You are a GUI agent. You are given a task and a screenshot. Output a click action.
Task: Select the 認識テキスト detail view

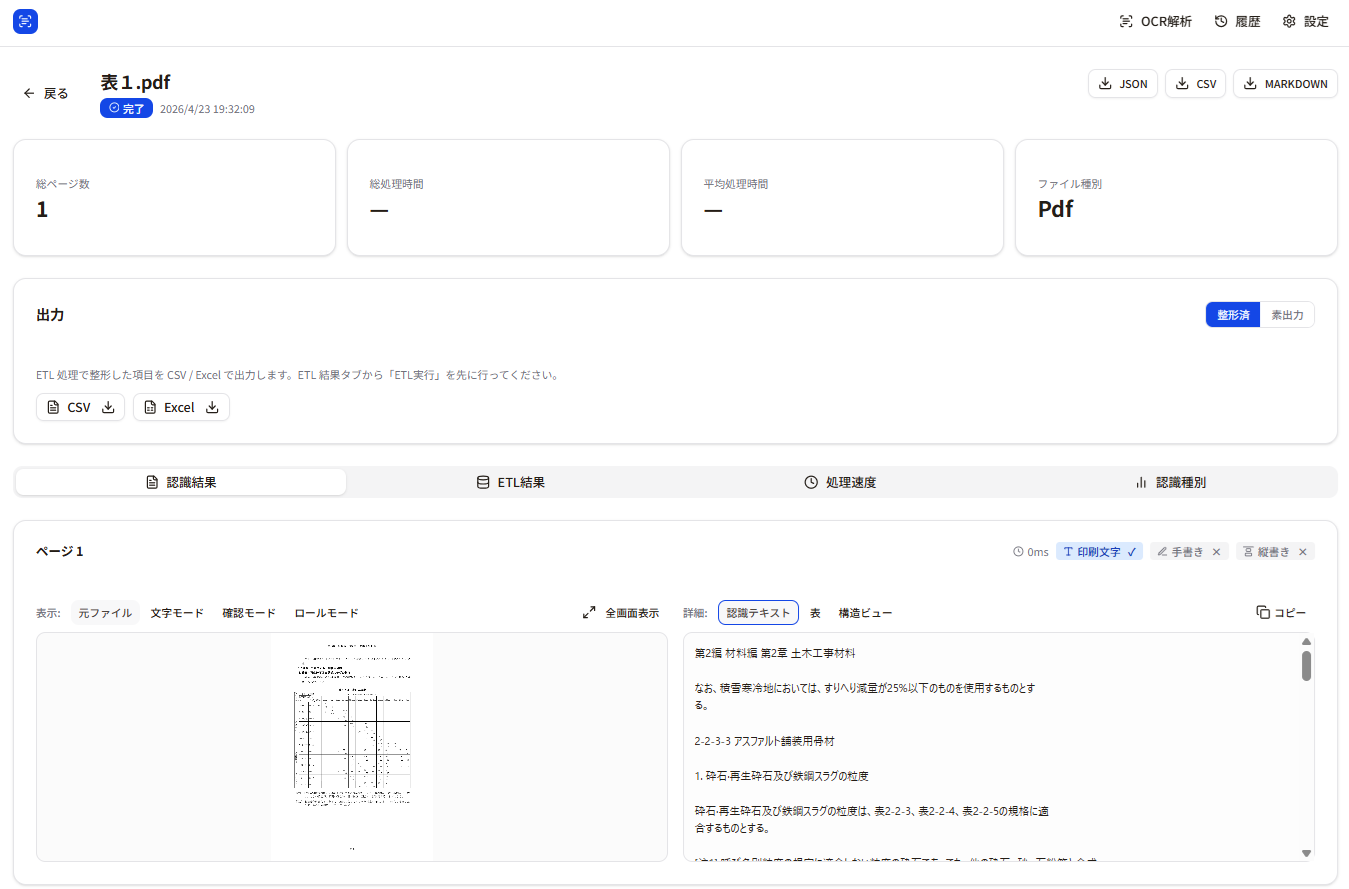[x=758, y=613]
